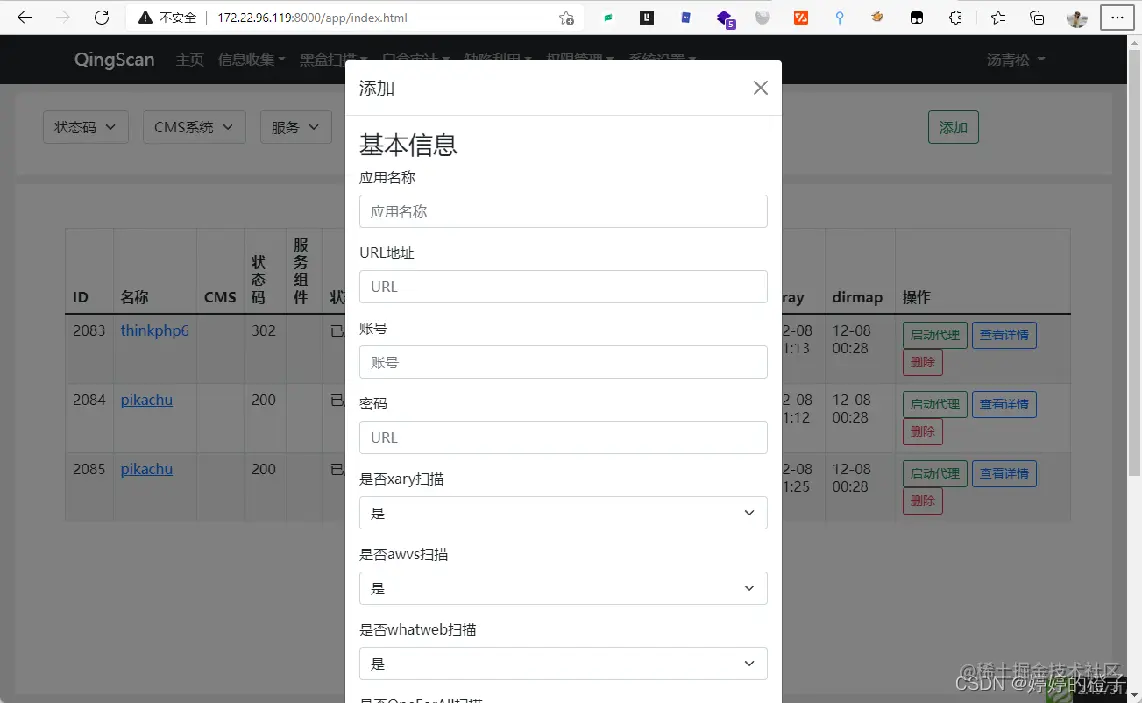This screenshot has height=703, width=1142.
Task: Open the 汤青松 user menu
Action: click(1008, 60)
